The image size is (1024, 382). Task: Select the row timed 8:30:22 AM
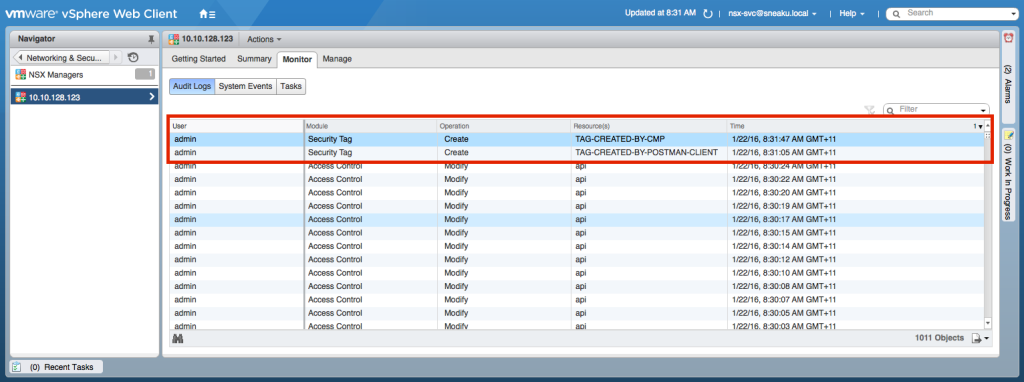click(x=577, y=179)
